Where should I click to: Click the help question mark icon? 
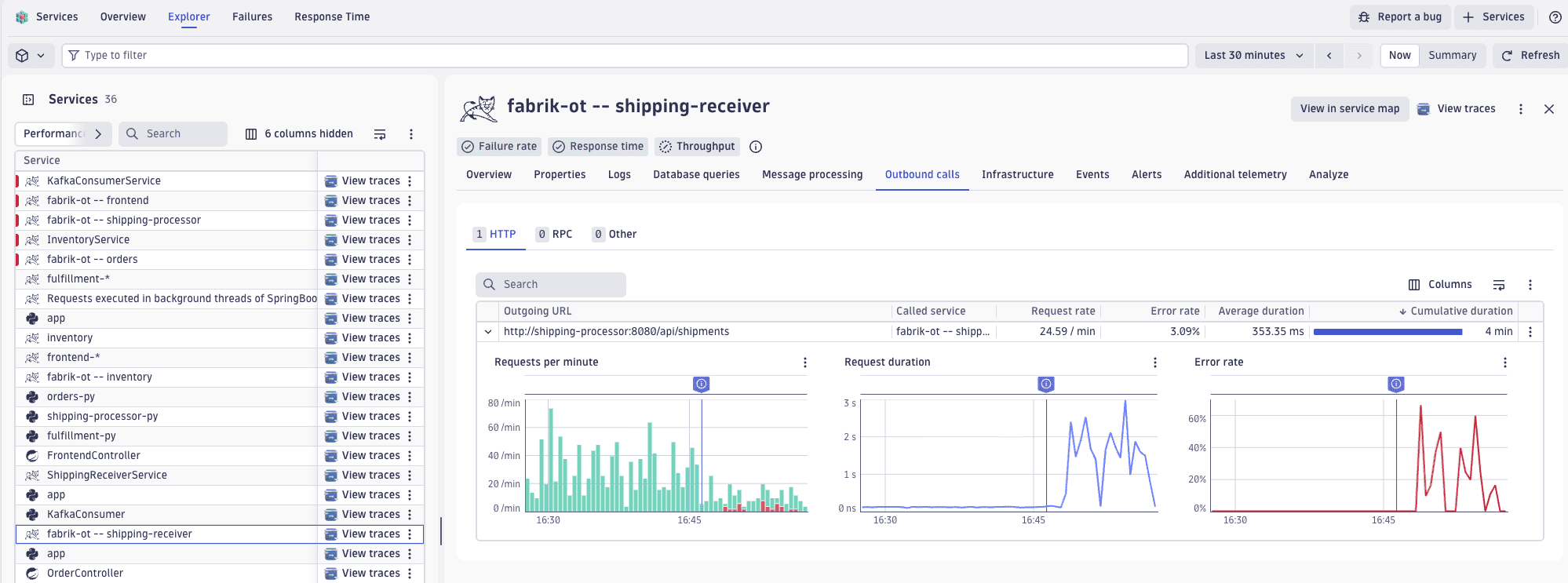pos(1555,17)
